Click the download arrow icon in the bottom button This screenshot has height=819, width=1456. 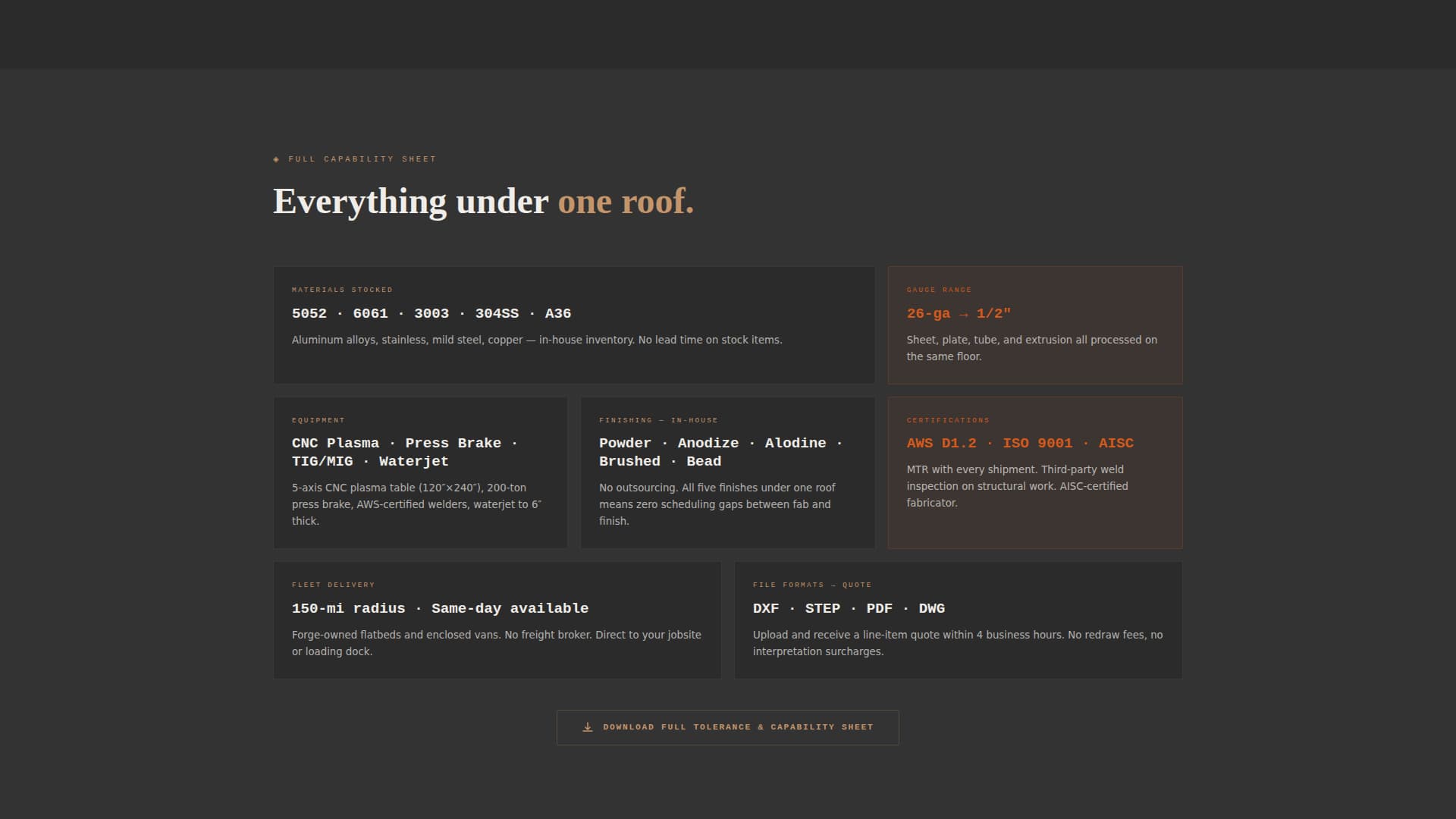(x=586, y=726)
